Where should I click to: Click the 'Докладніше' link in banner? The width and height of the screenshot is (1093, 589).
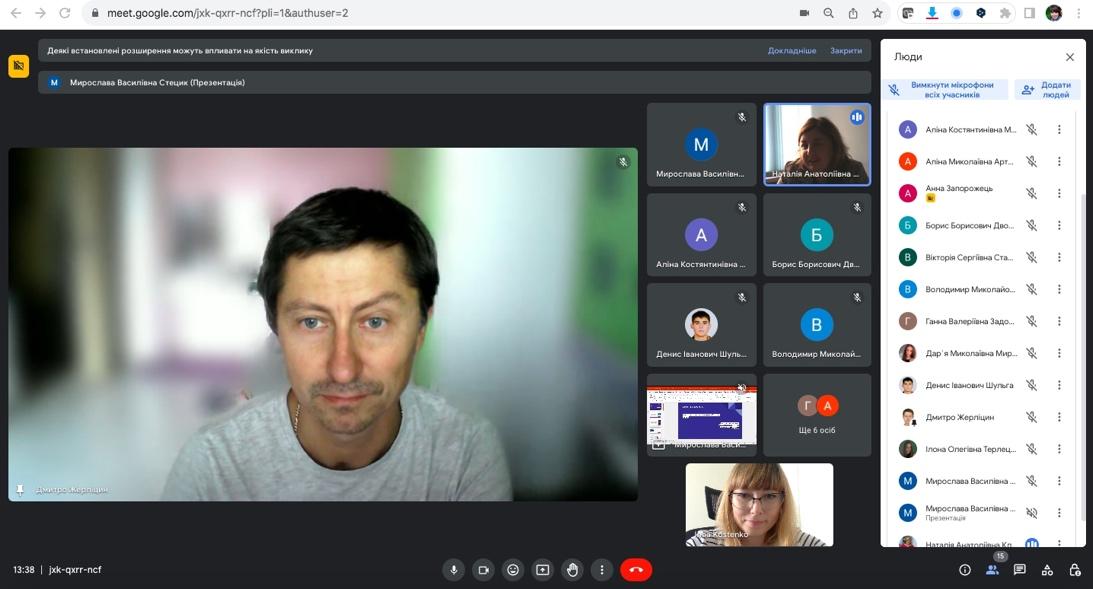point(792,50)
